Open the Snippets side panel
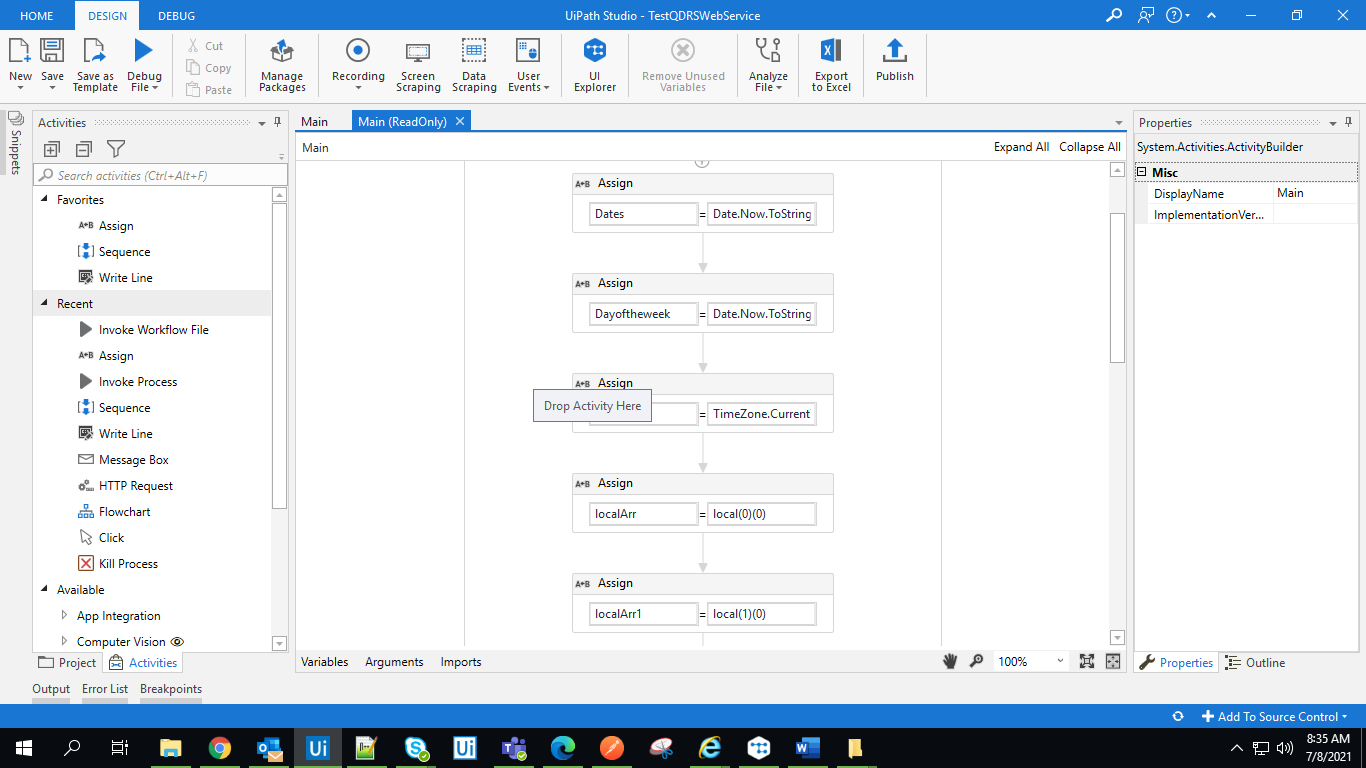This screenshot has width=1366, height=768. coord(15,143)
